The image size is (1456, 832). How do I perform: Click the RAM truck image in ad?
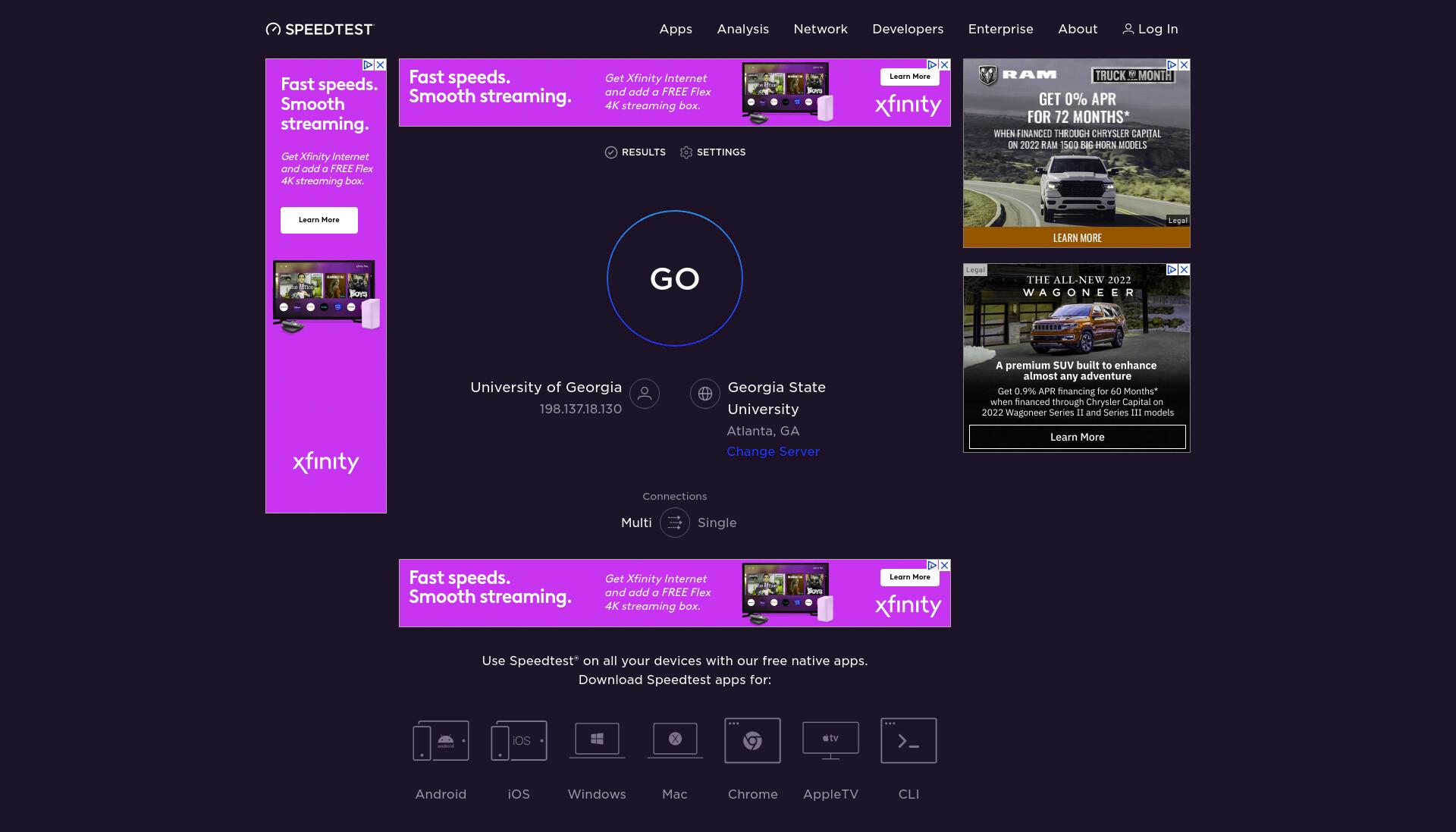click(x=1077, y=187)
